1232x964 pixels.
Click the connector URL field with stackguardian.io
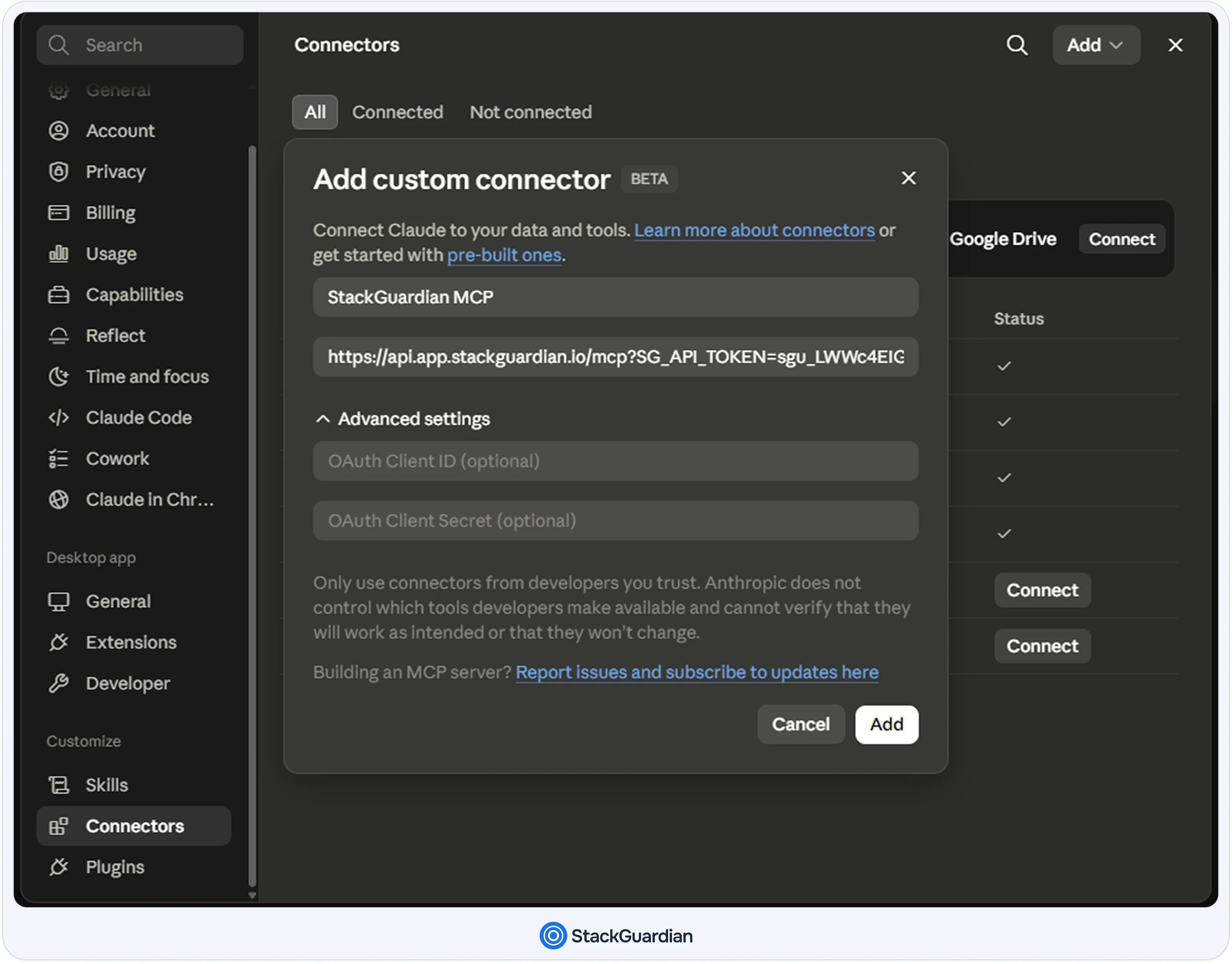616,357
